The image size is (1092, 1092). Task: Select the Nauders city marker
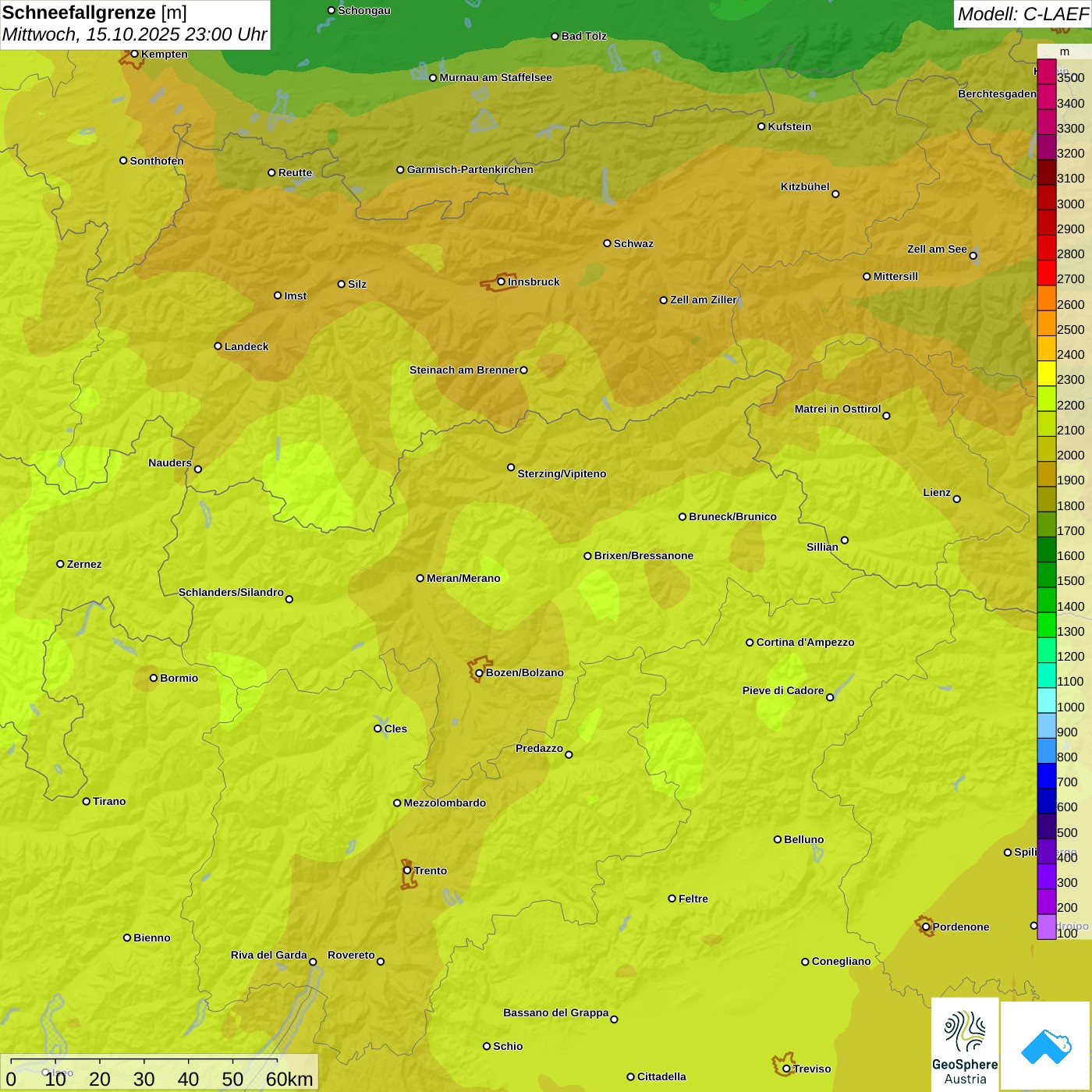[x=198, y=470]
